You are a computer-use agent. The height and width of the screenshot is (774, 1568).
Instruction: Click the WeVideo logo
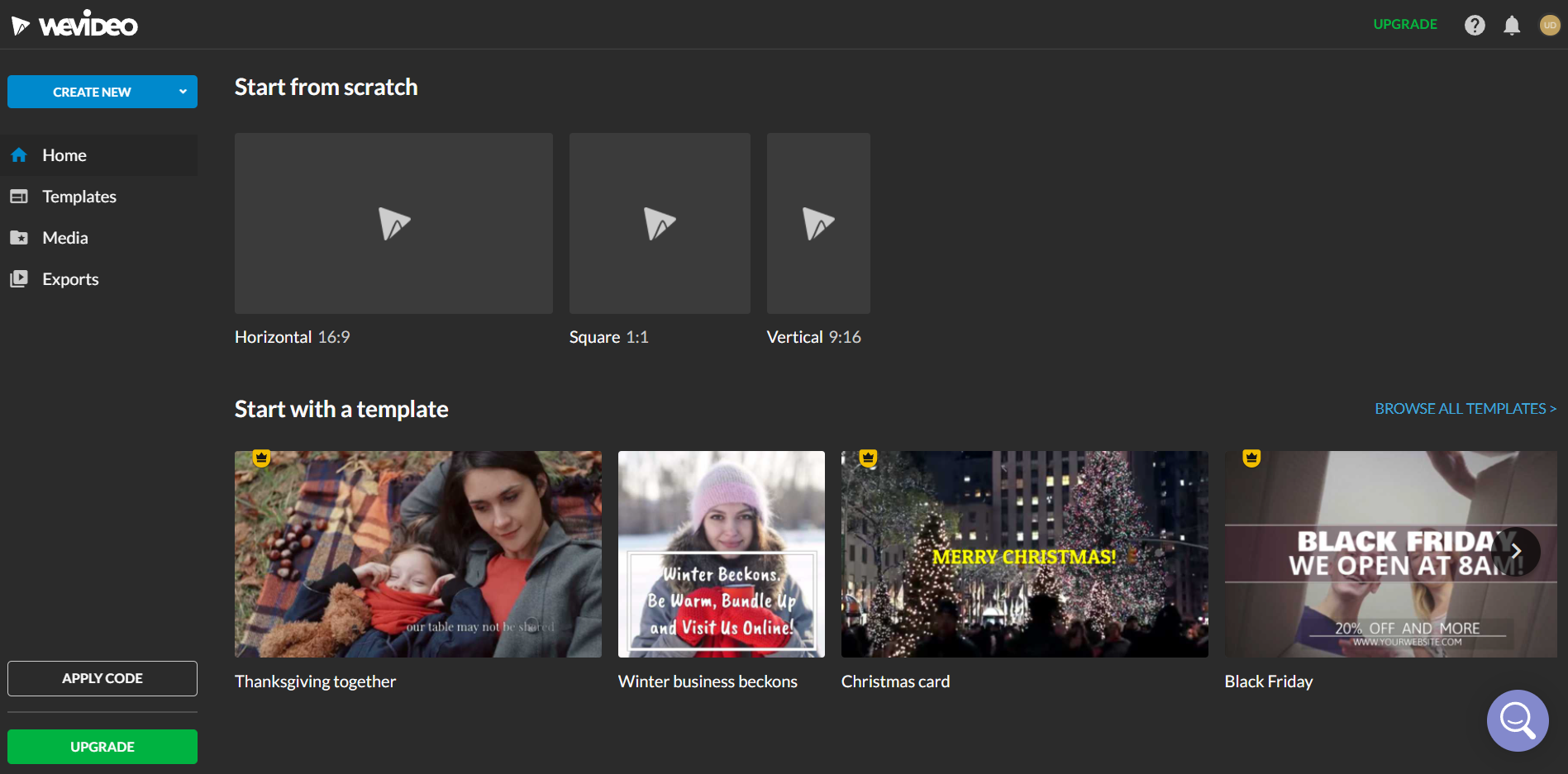(x=75, y=25)
